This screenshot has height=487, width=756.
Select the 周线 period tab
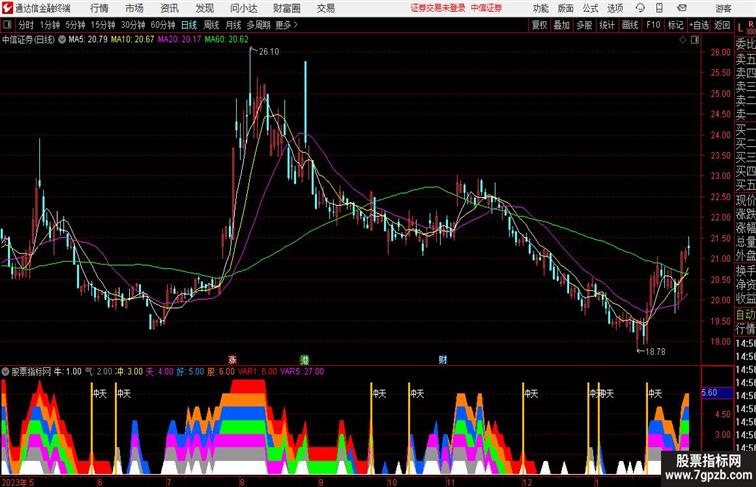211,25
